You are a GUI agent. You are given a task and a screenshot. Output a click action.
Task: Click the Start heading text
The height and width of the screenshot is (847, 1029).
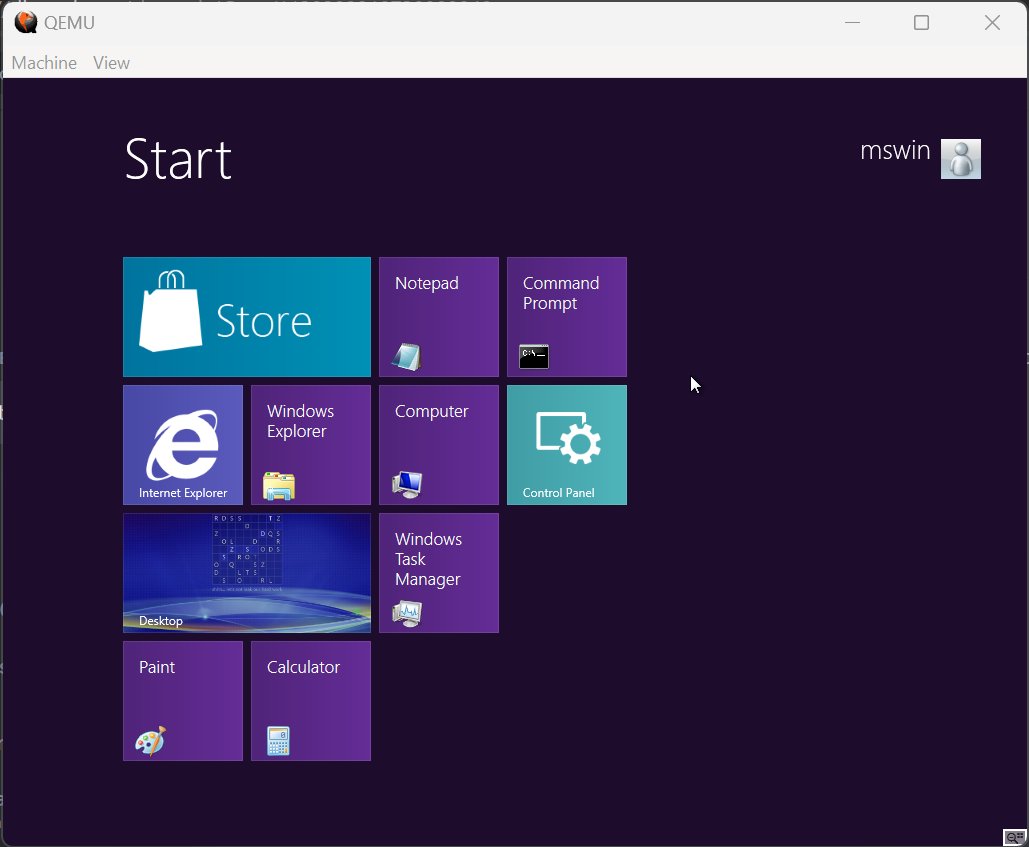pos(178,159)
